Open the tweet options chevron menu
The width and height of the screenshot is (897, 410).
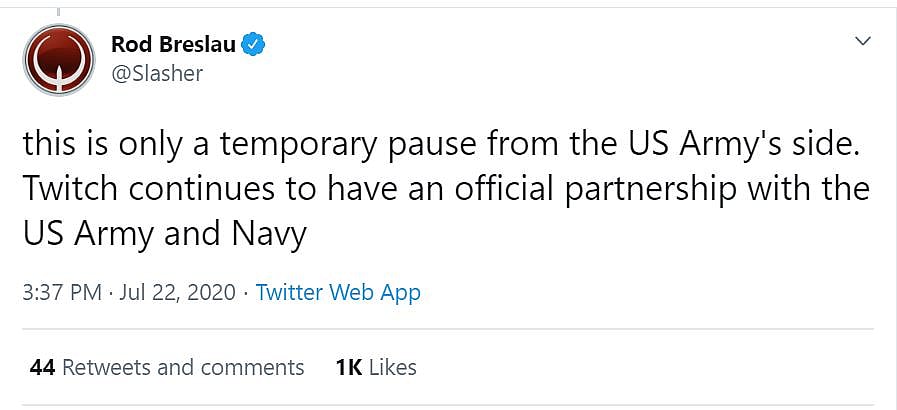pos(863,42)
